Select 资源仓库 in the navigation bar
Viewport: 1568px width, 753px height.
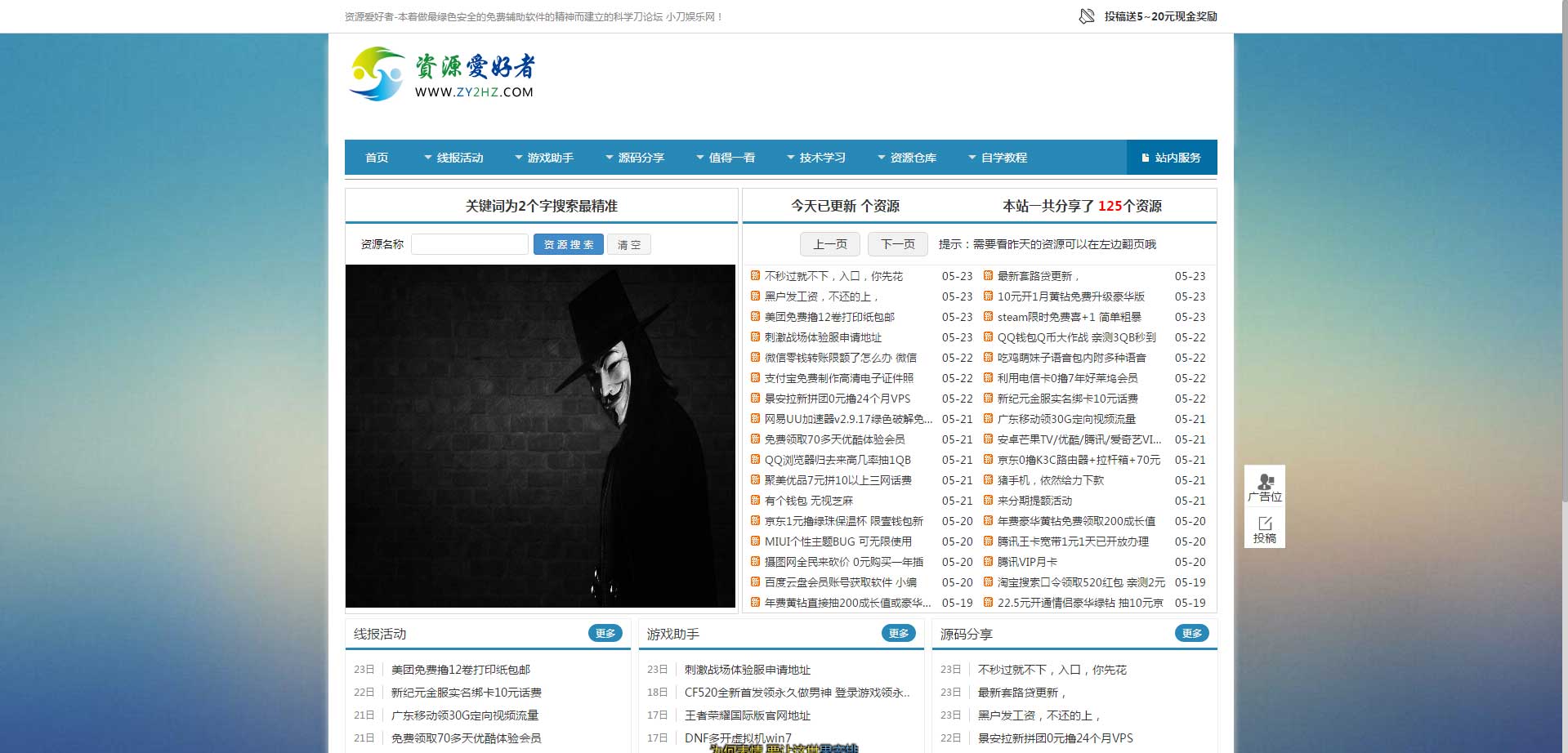913,157
